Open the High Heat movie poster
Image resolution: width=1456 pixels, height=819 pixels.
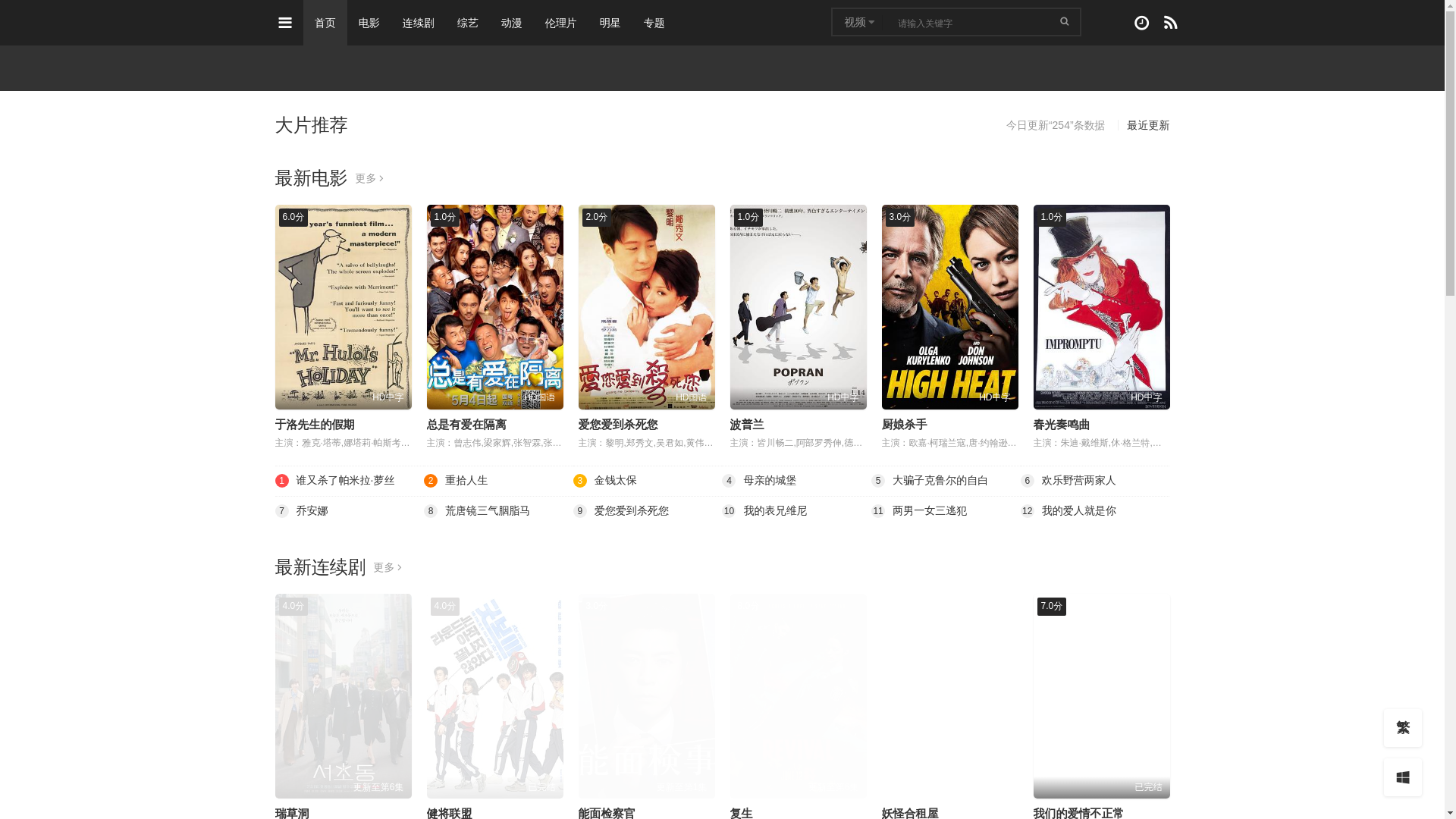950,307
